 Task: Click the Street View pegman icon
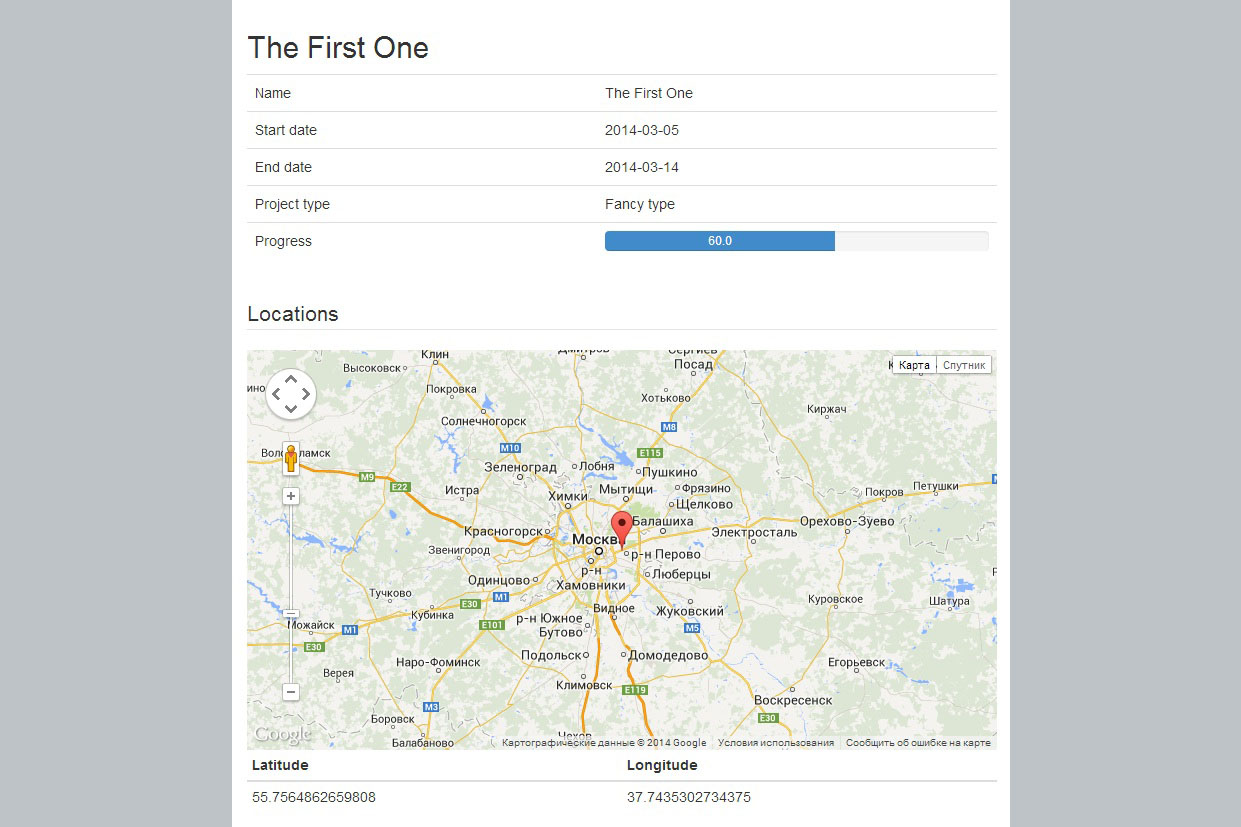point(291,458)
